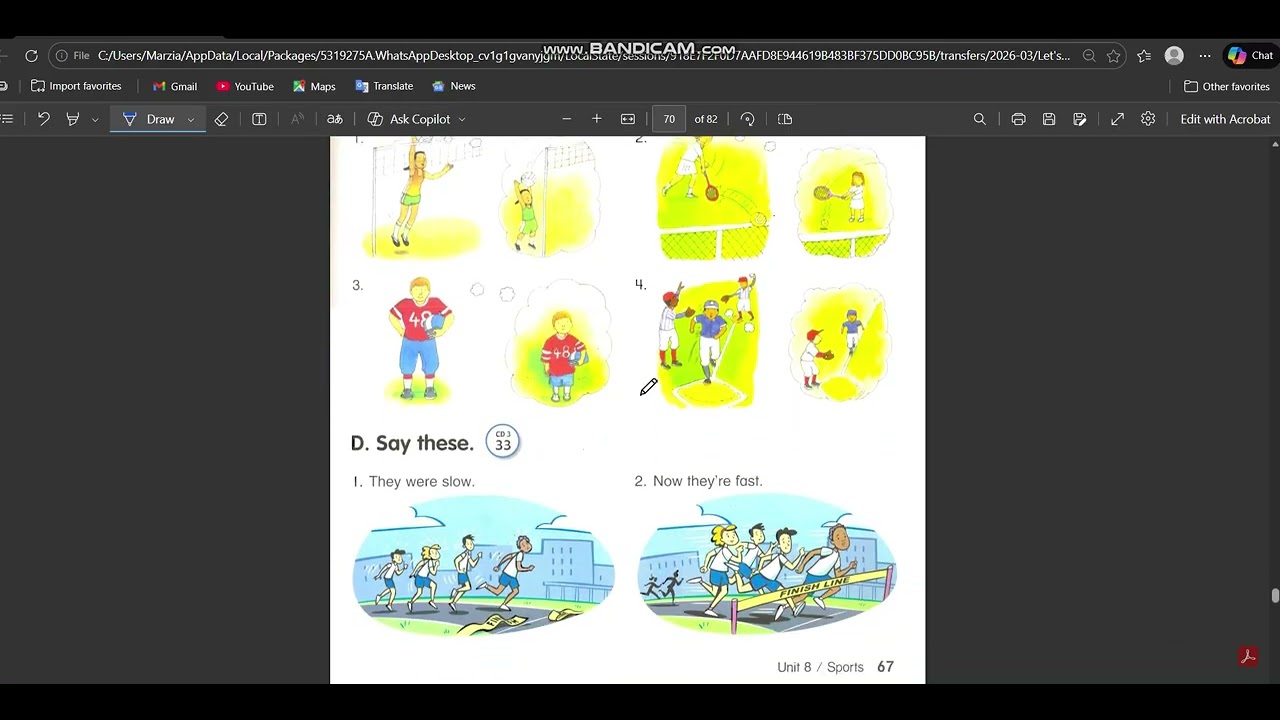The height and width of the screenshot is (720, 1280).
Task: Open PDF find search icon
Action: tap(980, 119)
